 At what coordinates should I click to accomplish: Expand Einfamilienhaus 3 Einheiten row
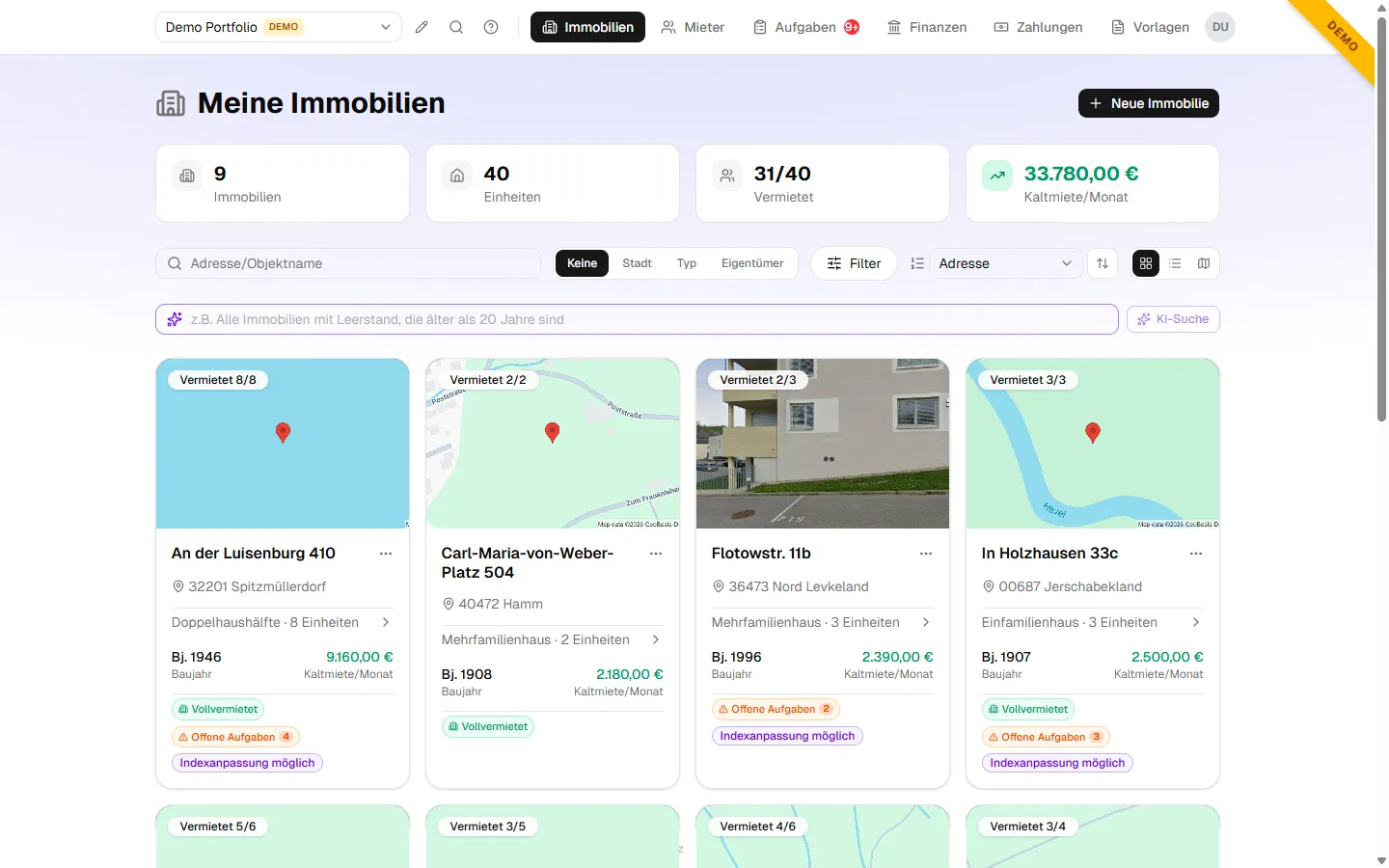tap(1093, 622)
